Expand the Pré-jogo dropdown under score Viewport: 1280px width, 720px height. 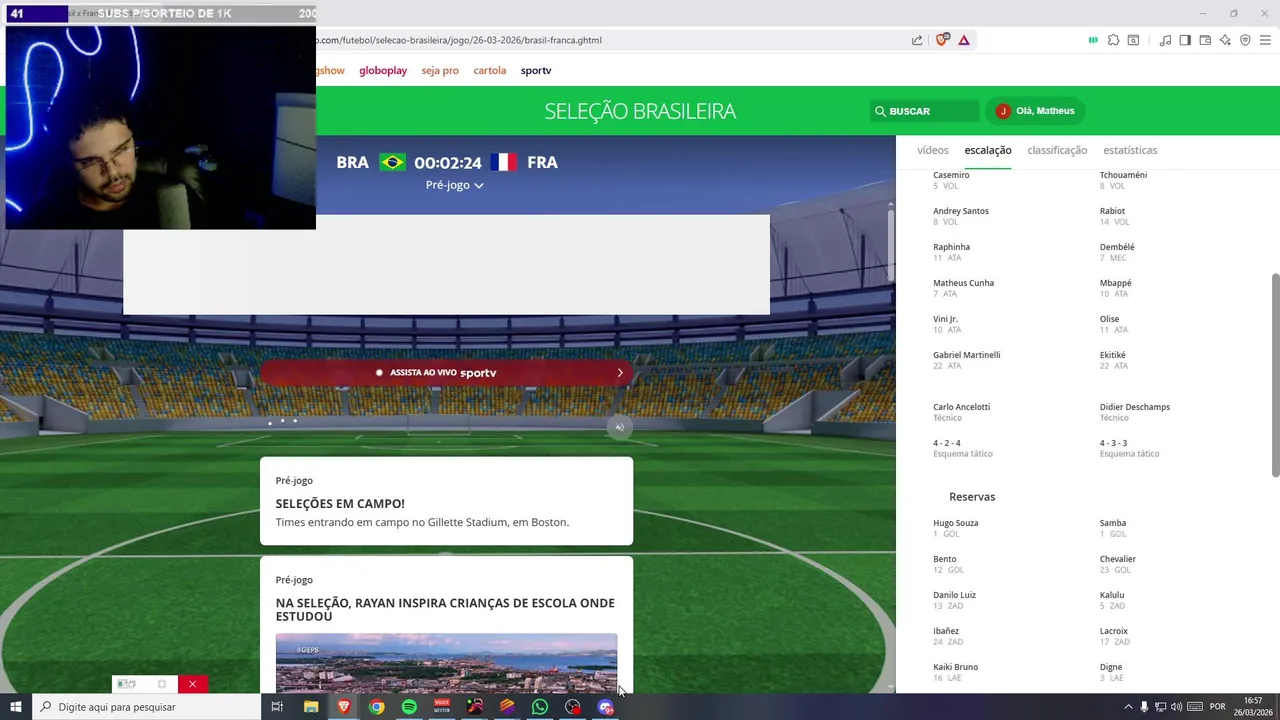(454, 185)
